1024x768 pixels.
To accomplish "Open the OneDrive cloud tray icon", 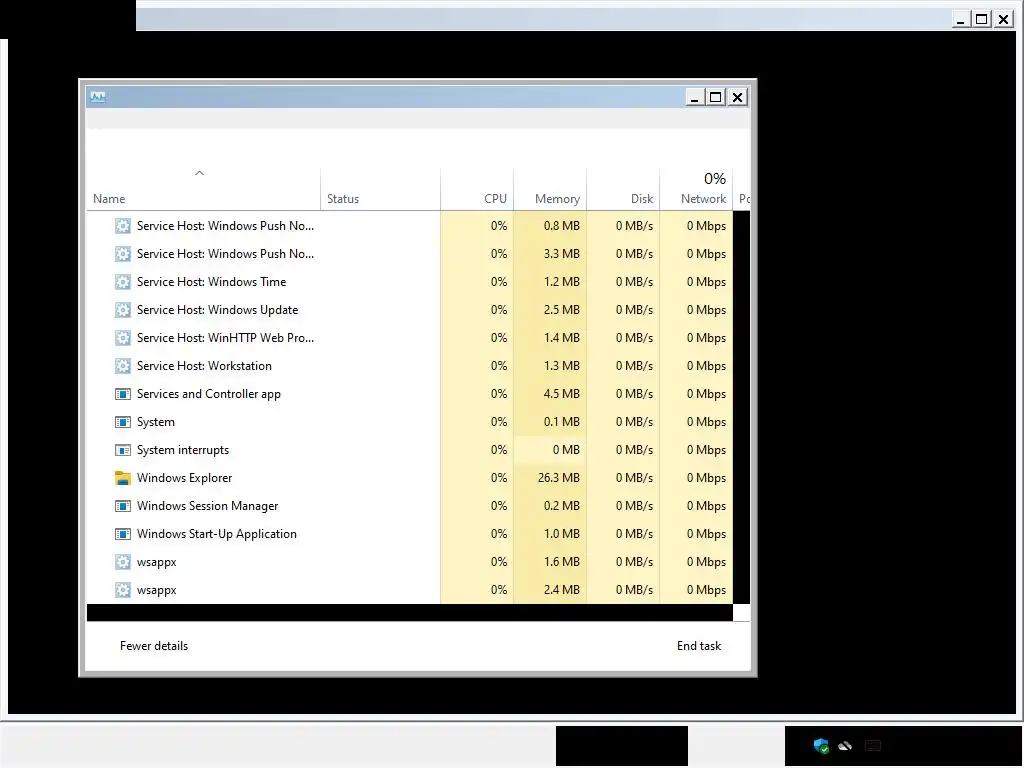I will tap(845, 745).
